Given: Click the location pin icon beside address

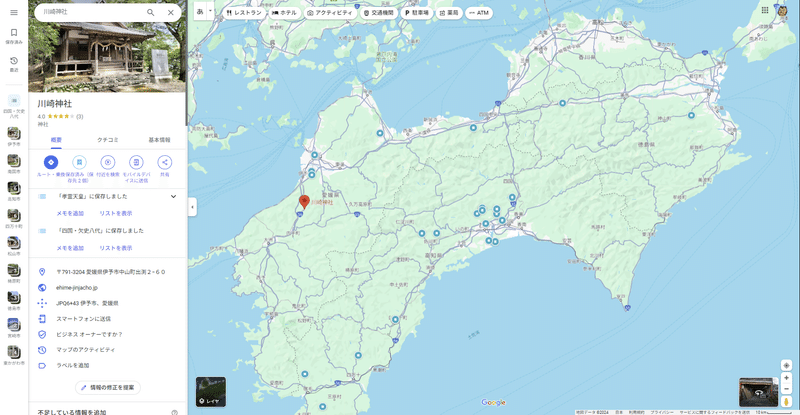Looking at the screenshot, I should [x=42, y=272].
